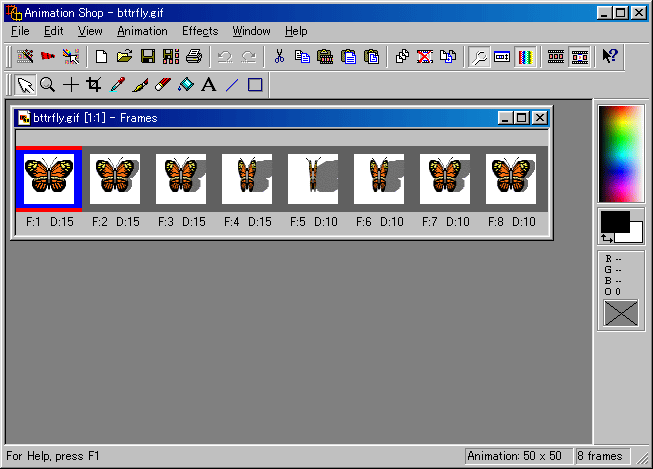Select the Mover crosshair tool
This screenshot has height=469, width=653.
pos(71,85)
